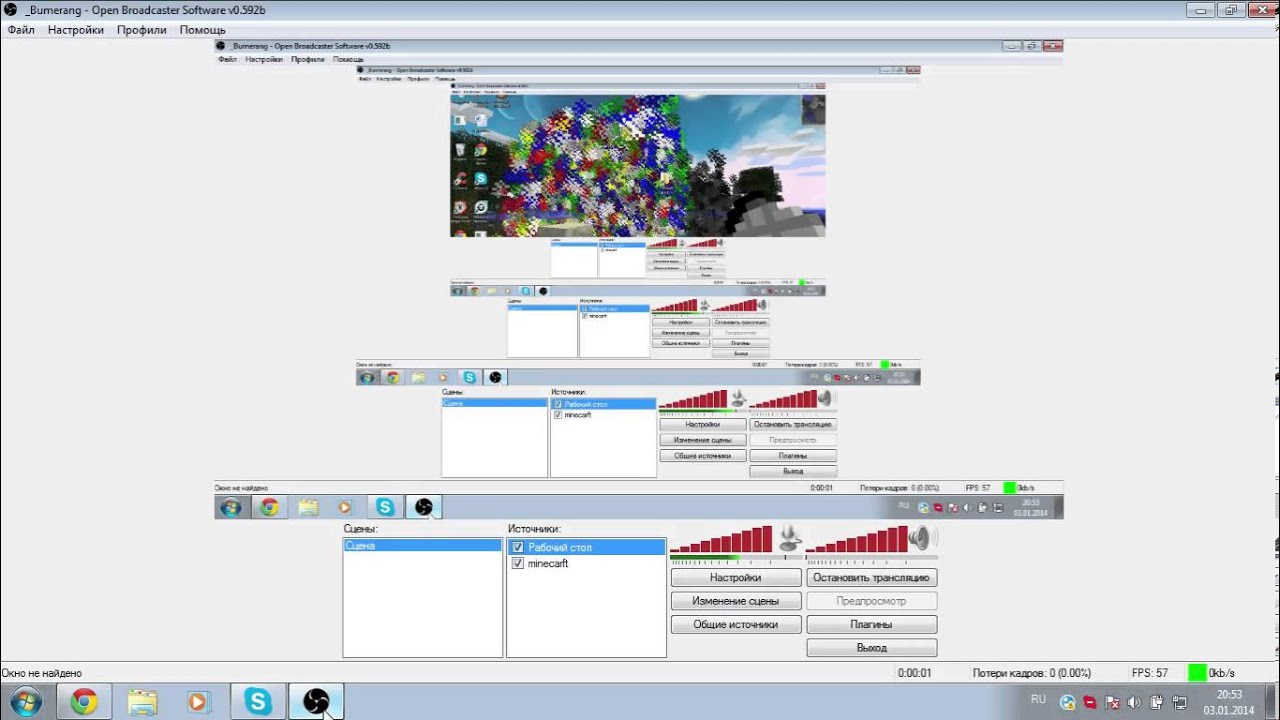The height and width of the screenshot is (720, 1280).
Task: Open Общие источники global sources
Action: click(736, 624)
